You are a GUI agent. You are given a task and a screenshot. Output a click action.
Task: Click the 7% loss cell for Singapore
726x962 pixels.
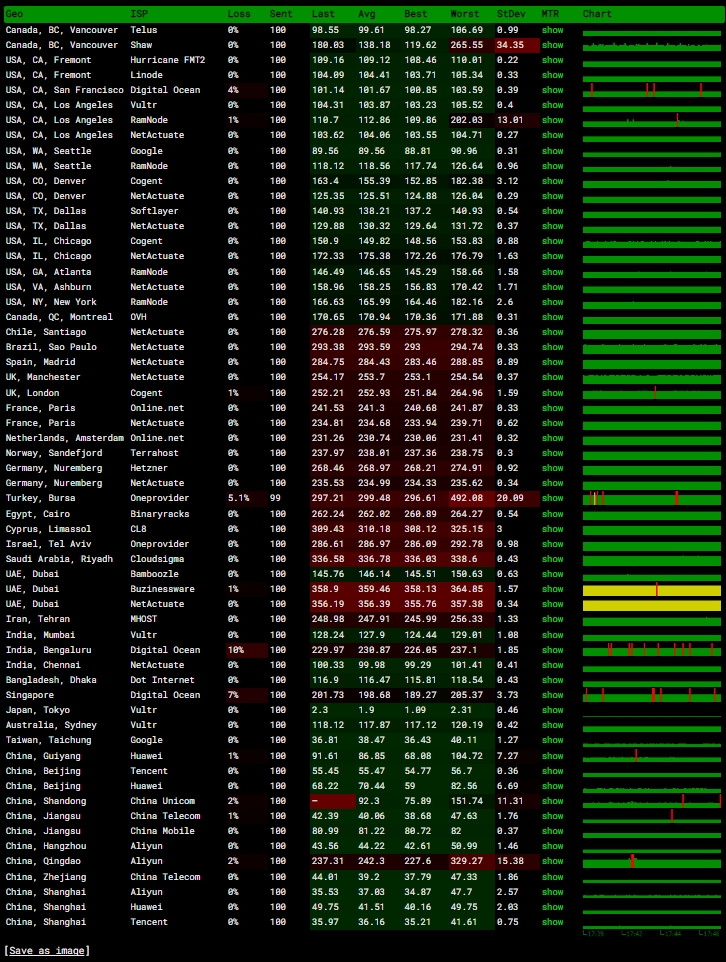tap(247, 695)
